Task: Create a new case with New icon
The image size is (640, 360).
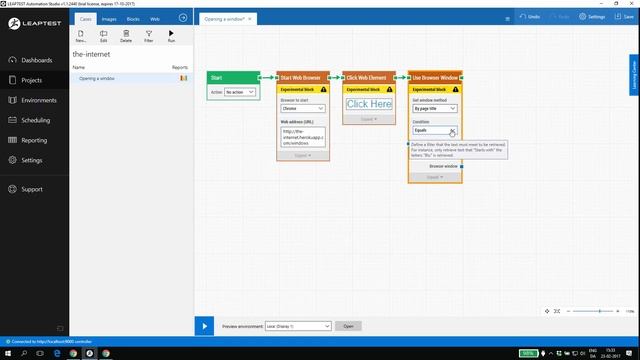Action: [x=81, y=36]
